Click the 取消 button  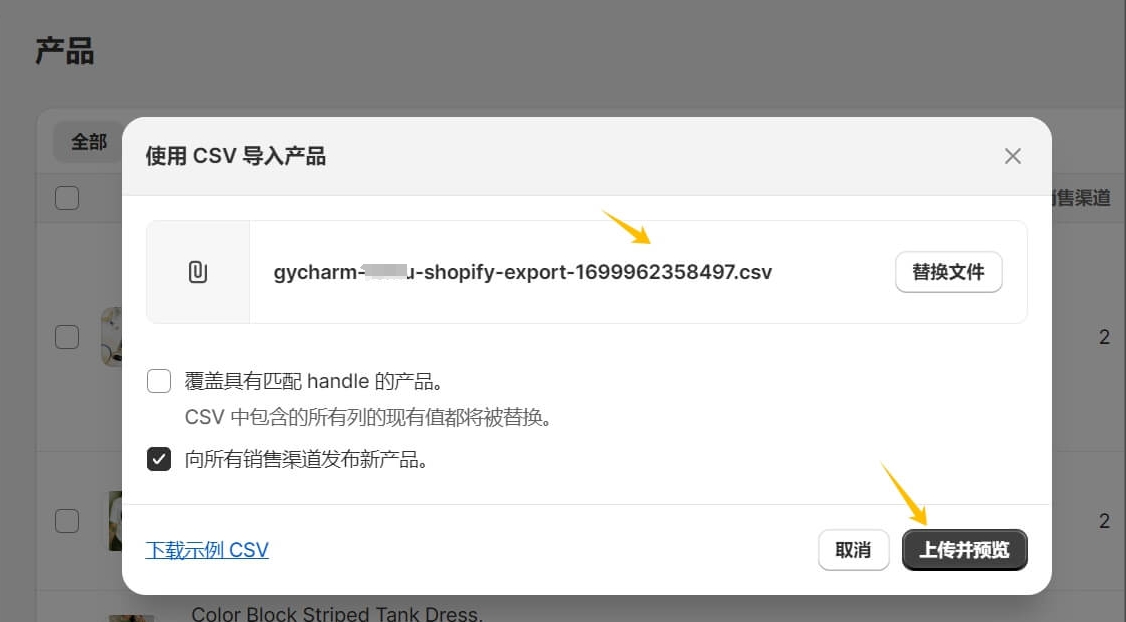[853, 550]
